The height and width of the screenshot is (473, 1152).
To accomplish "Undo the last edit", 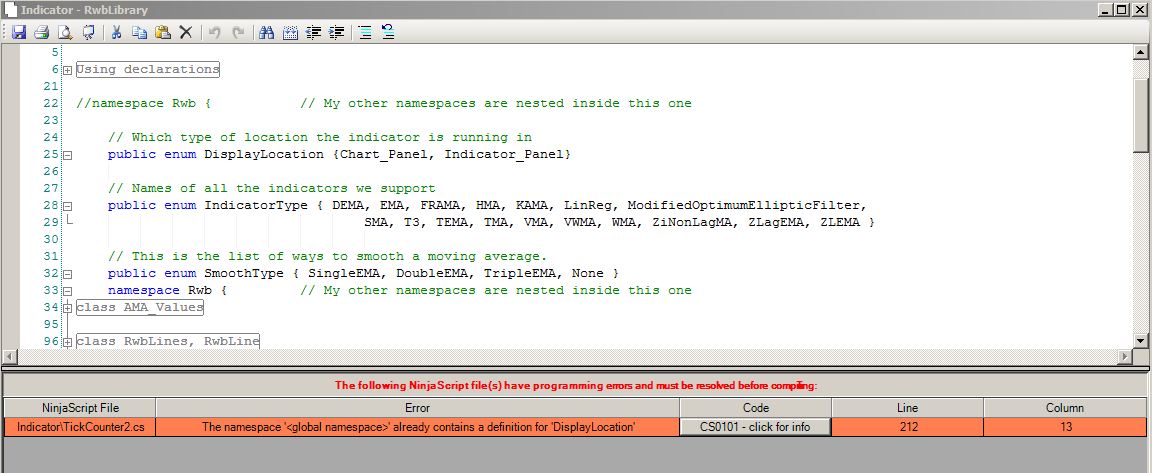I will pos(215,32).
